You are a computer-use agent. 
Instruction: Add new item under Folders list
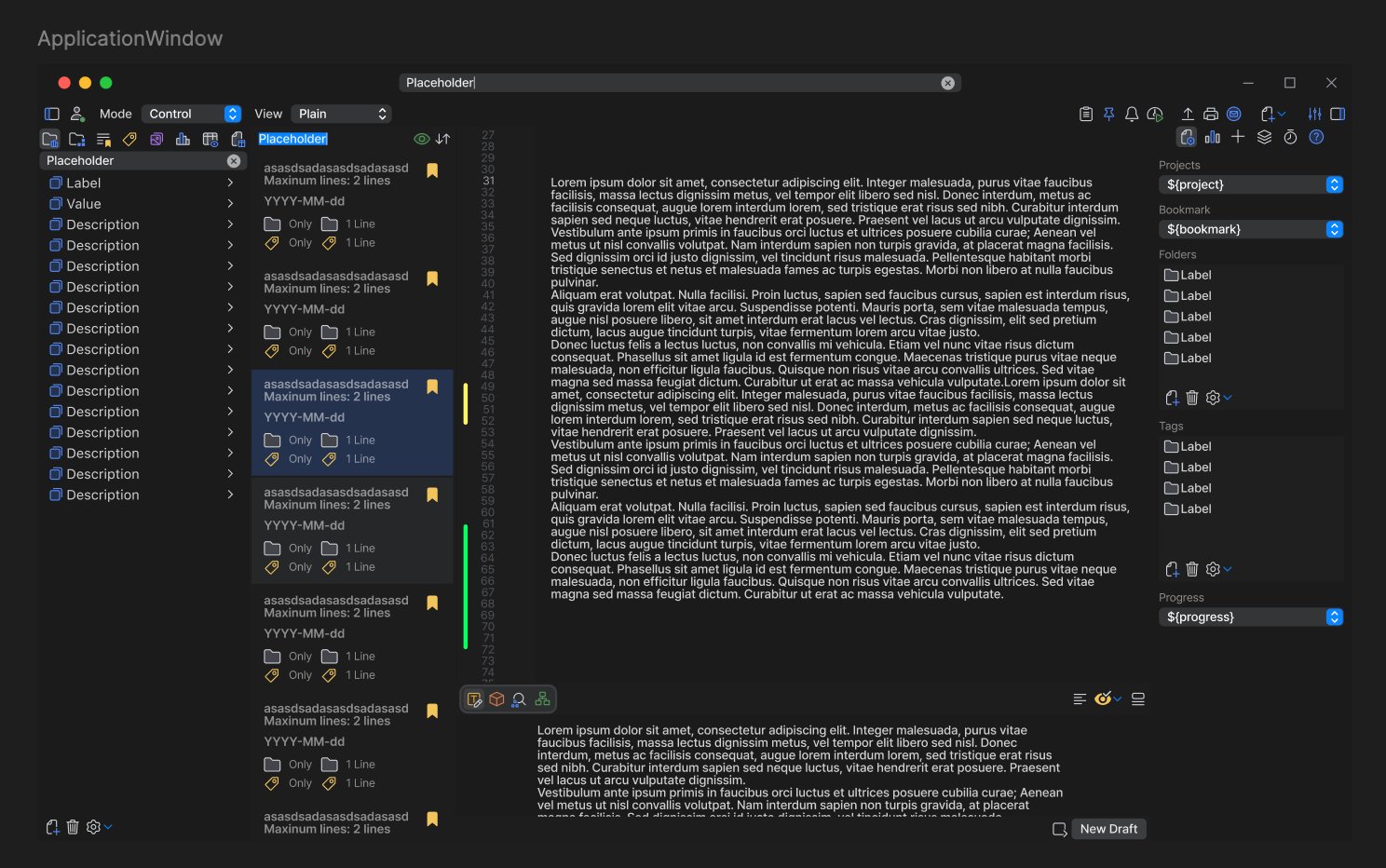click(1172, 398)
